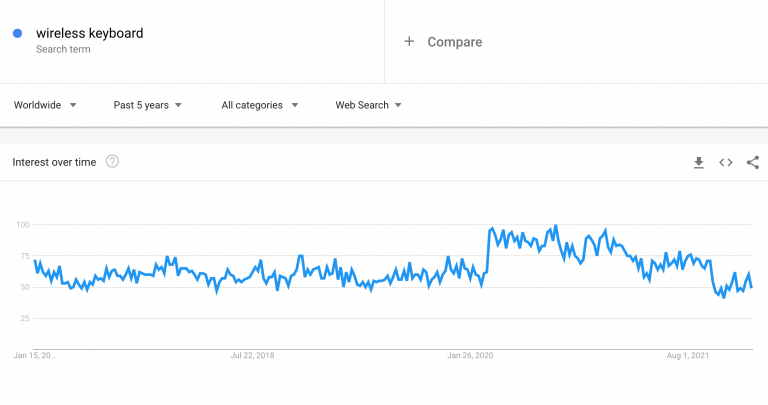
Task: Expand the Web Search type dropdown
Action: click(x=368, y=105)
